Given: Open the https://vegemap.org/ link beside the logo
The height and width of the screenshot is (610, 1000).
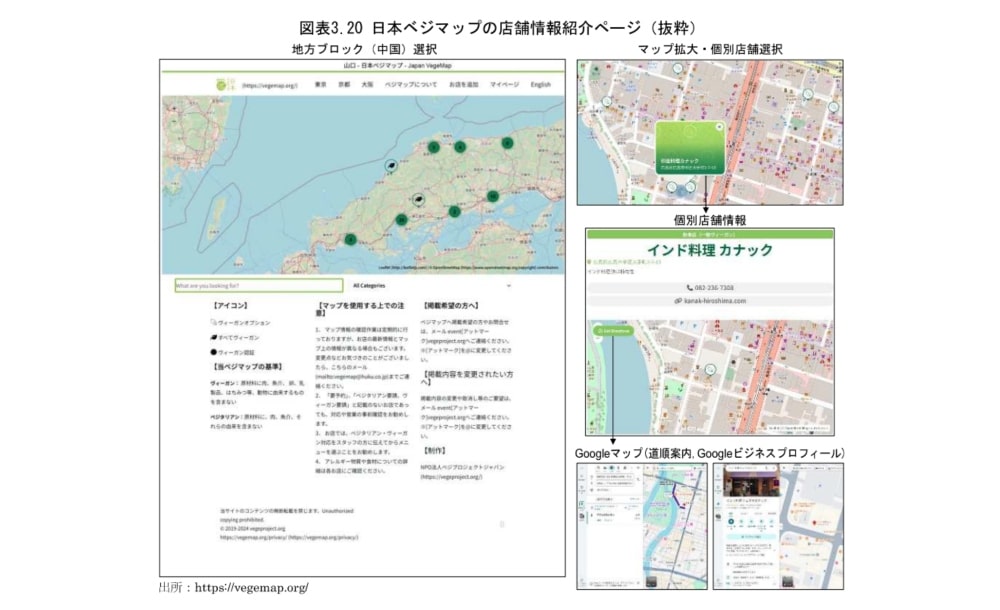Looking at the screenshot, I should [270, 85].
